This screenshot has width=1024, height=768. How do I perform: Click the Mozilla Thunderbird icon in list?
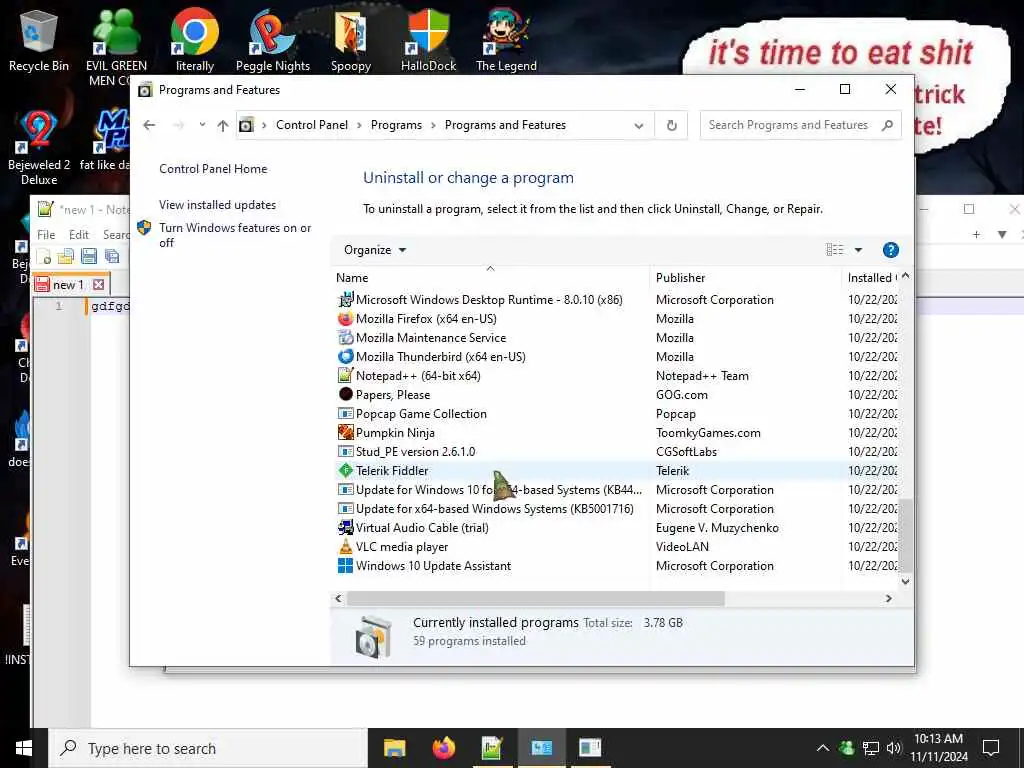[x=345, y=357]
